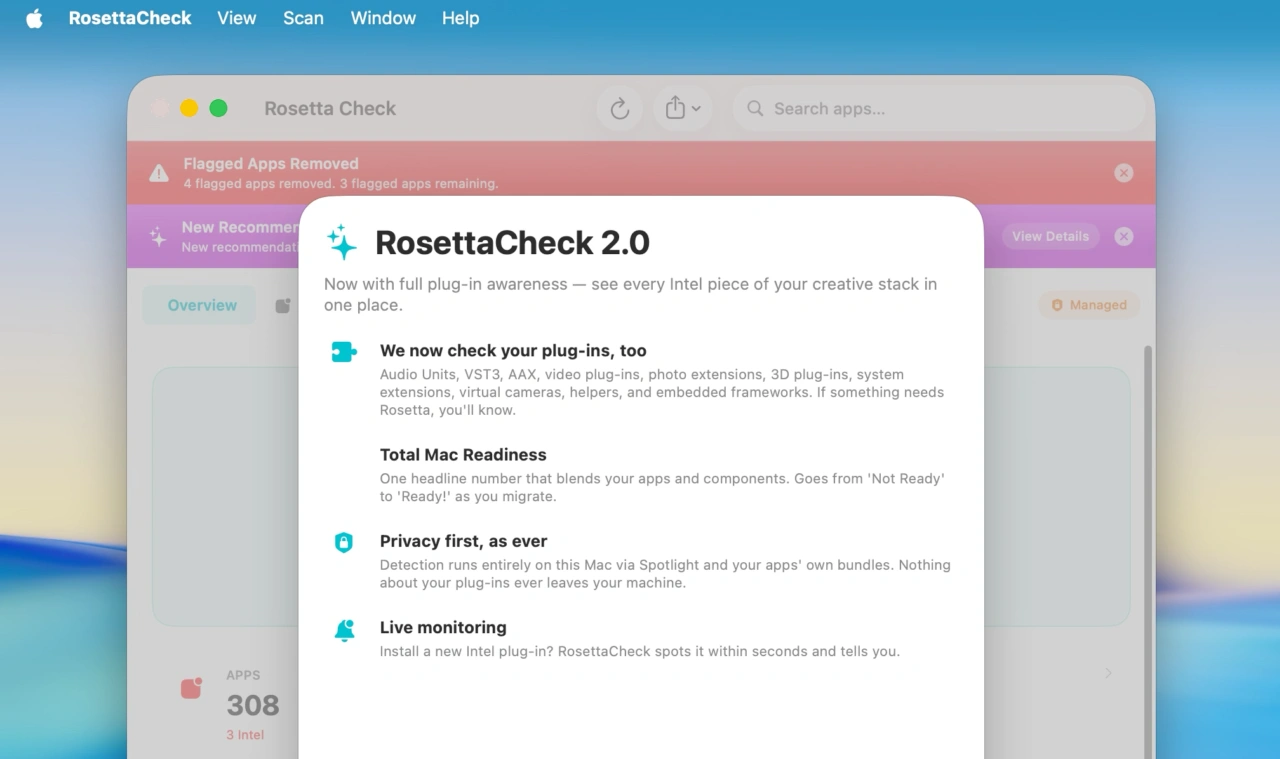Click the main window vertical scrollbar
This screenshot has width=1280, height=759.
coord(1147,550)
